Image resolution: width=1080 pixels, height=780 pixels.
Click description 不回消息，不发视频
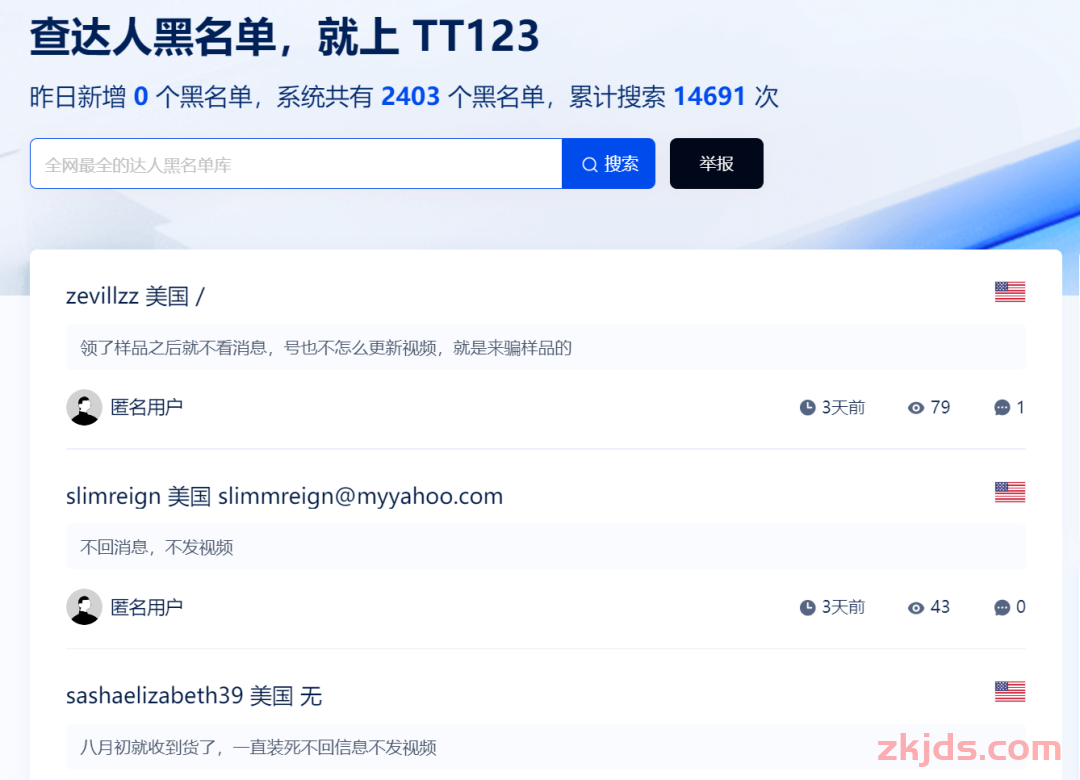pyautogui.click(x=157, y=548)
